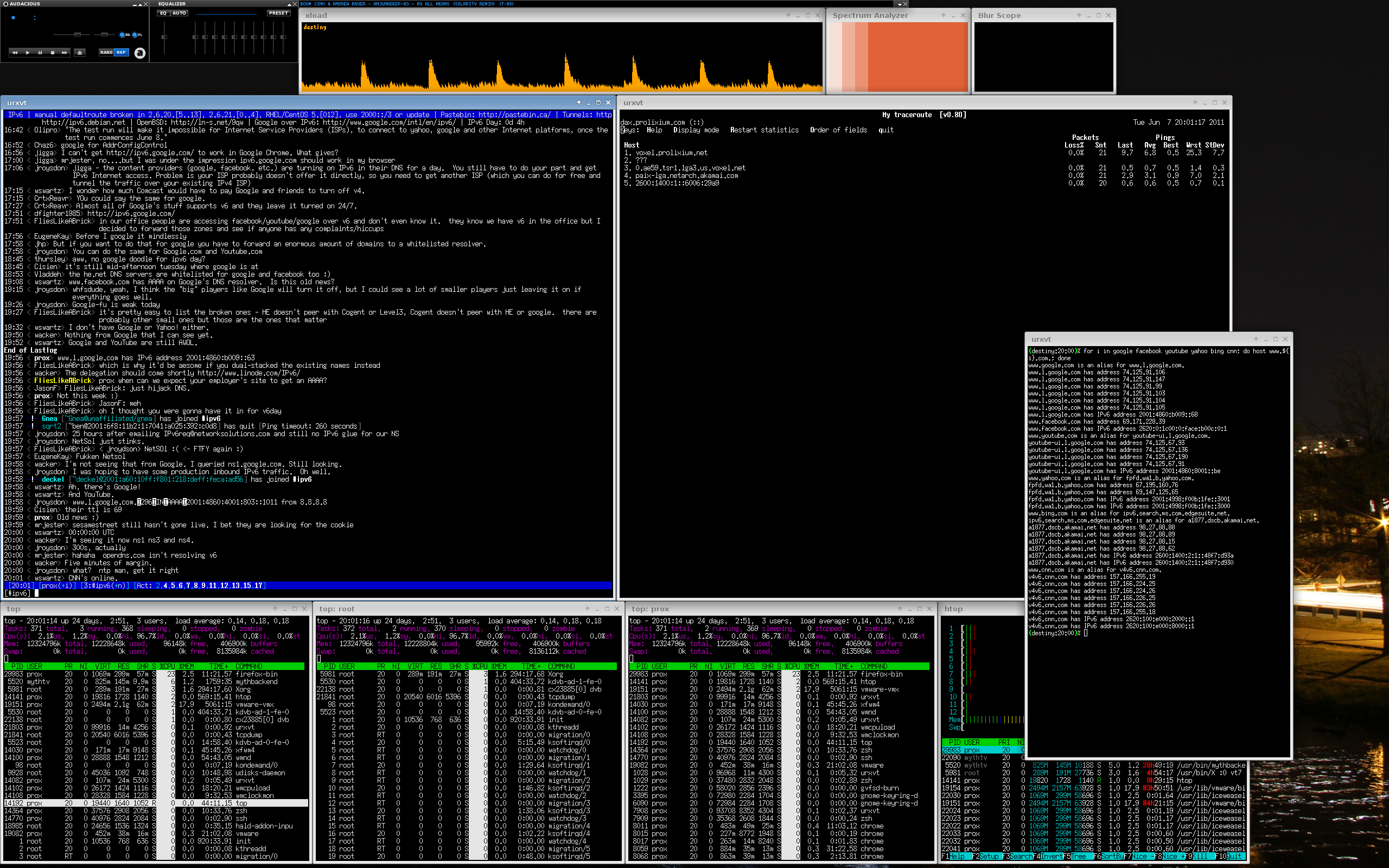This screenshot has width=1389, height=868.
Task: Pause playback in Audacious
Action: click(40, 53)
